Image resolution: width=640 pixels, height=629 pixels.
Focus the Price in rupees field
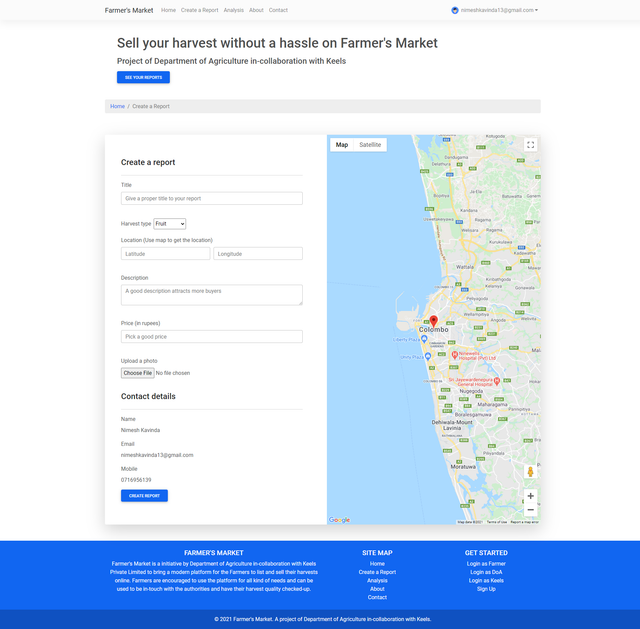(211, 336)
